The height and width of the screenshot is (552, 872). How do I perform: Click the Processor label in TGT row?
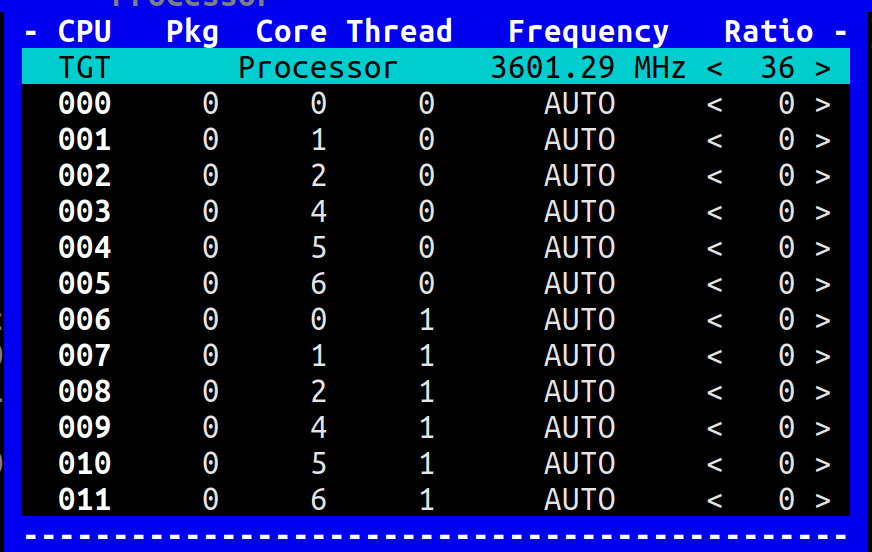tap(318, 68)
